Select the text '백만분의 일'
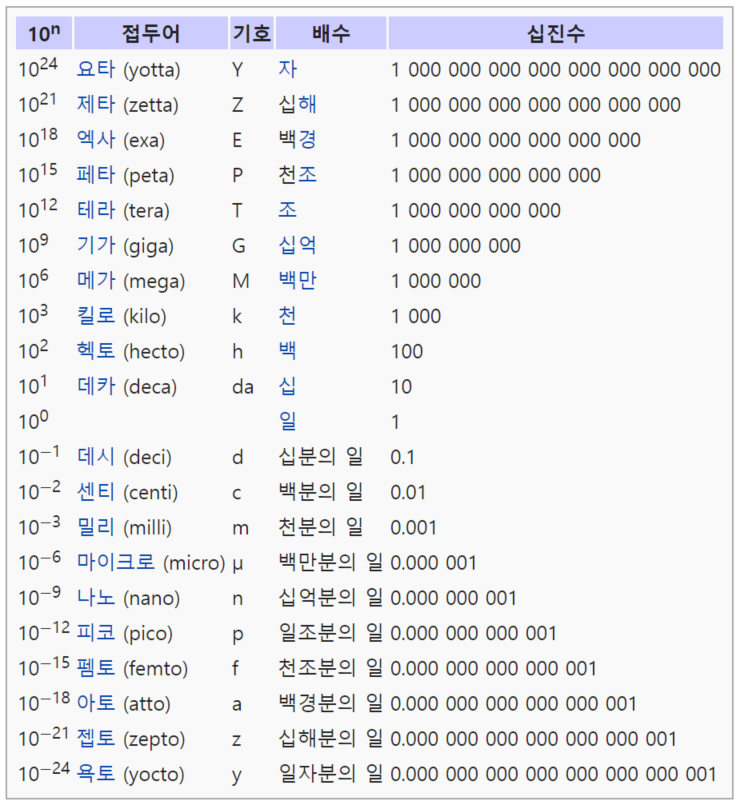739x806 pixels. tap(330, 562)
